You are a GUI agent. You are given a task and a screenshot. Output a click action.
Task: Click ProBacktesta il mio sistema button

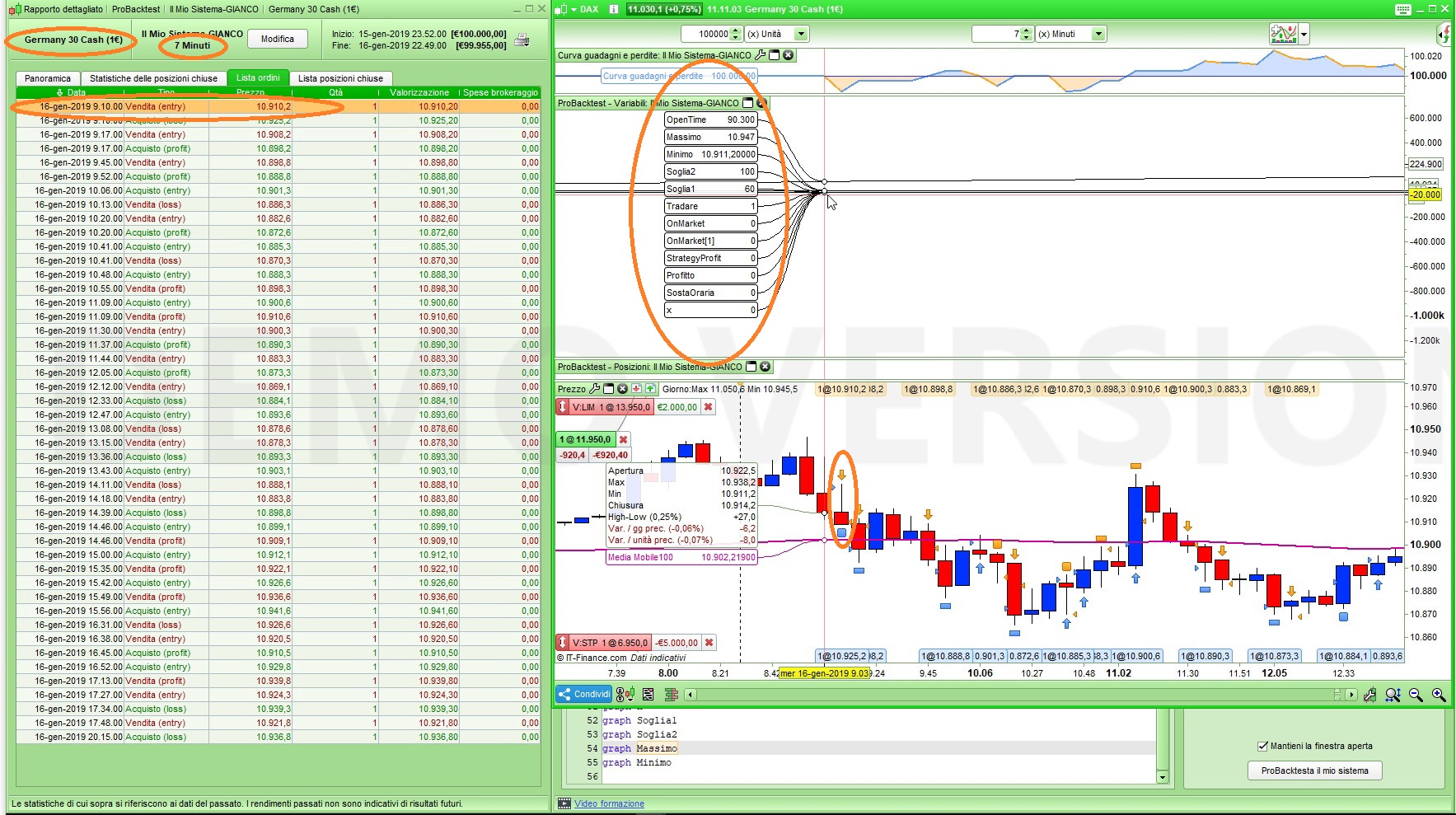[x=1315, y=771]
